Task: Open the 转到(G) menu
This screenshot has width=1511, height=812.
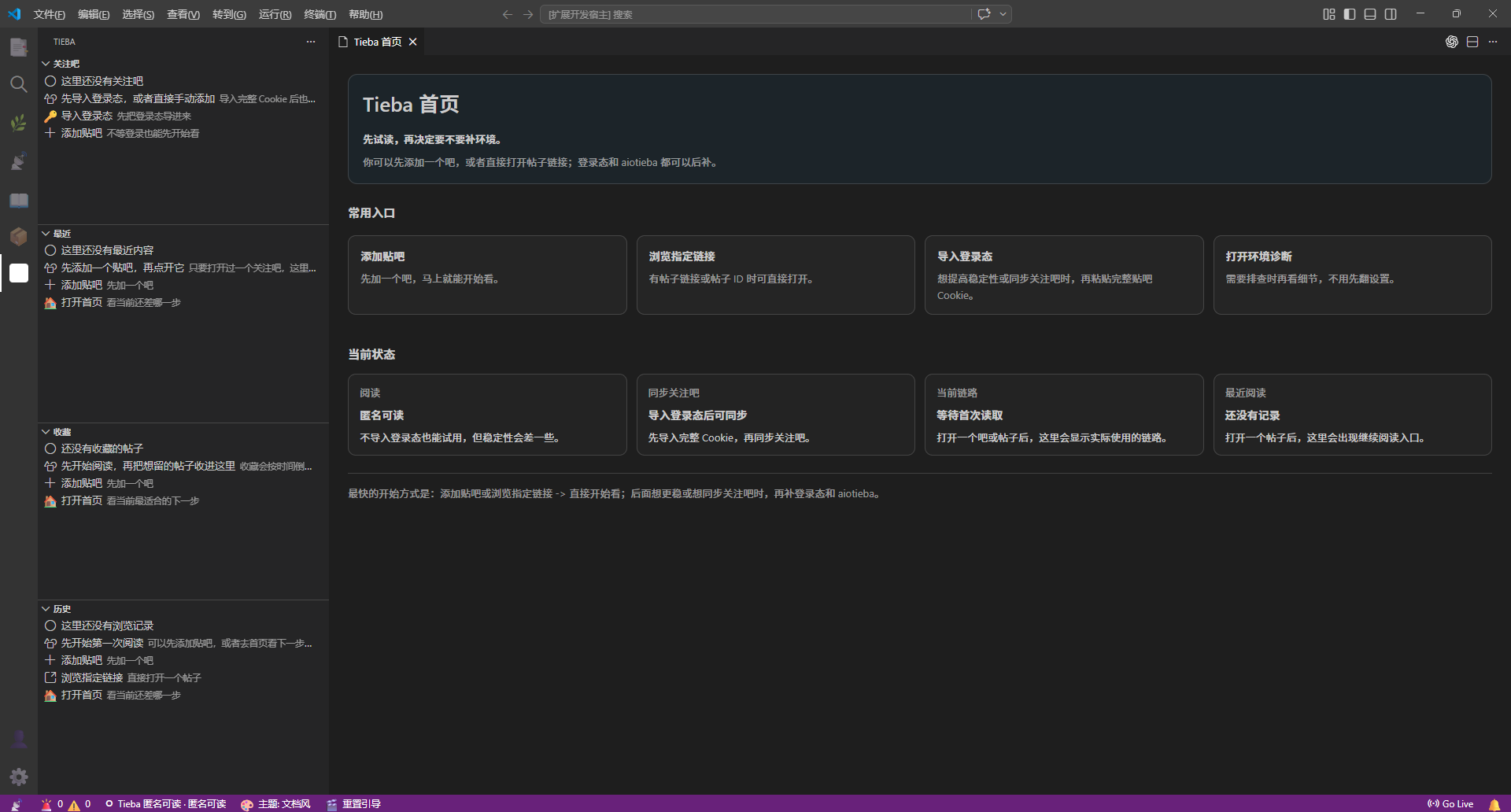Action: coord(229,14)
